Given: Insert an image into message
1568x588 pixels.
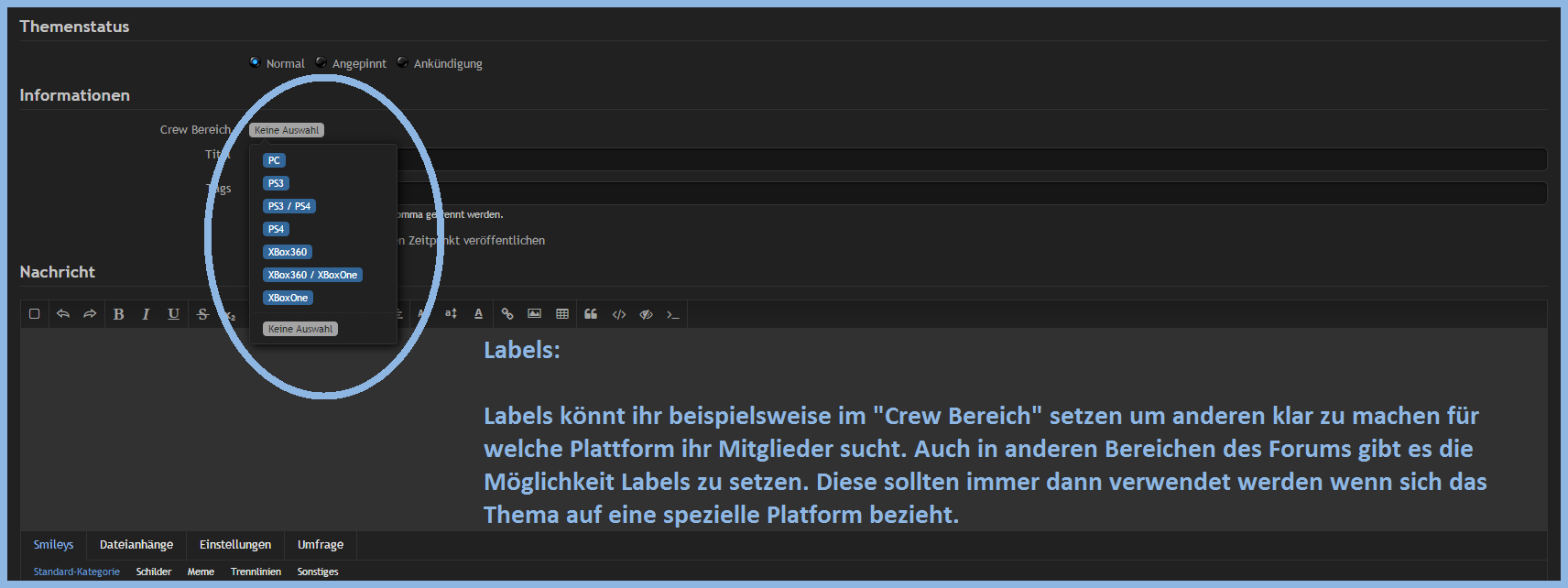Looking at the screenshot, I should (535, 314).
